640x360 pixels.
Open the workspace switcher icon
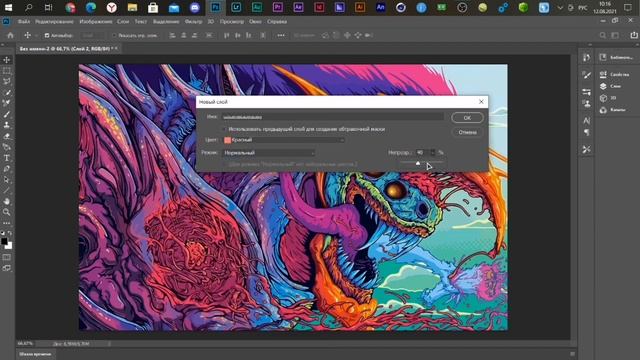coord(615,36)
